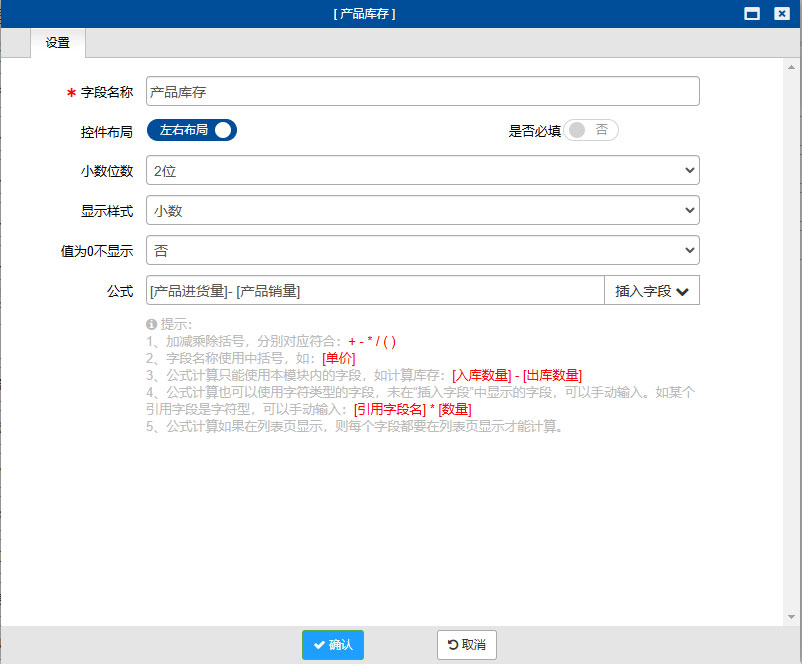
Task: Click the chevron arrow of the 显示样式 selector
Action: point(688,210)
